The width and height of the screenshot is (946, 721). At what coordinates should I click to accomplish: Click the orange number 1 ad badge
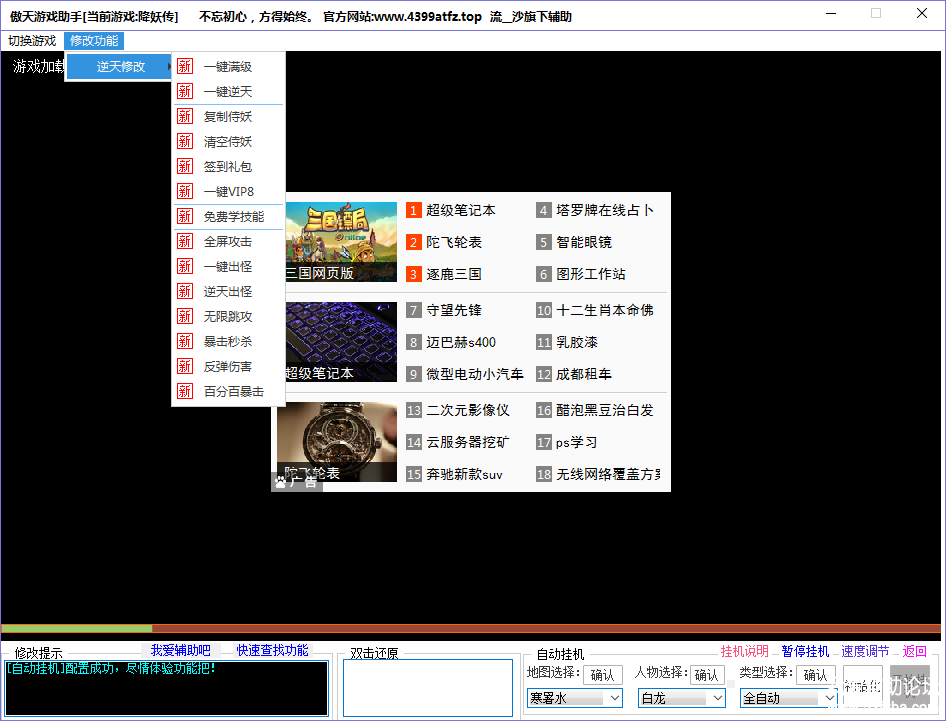414,210
